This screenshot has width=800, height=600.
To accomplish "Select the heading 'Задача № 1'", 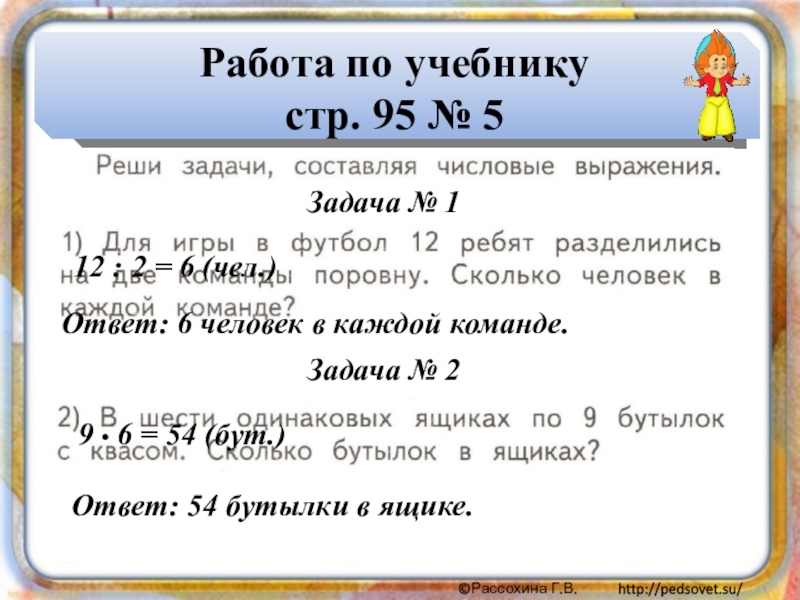I will click(x=383, y=203).
